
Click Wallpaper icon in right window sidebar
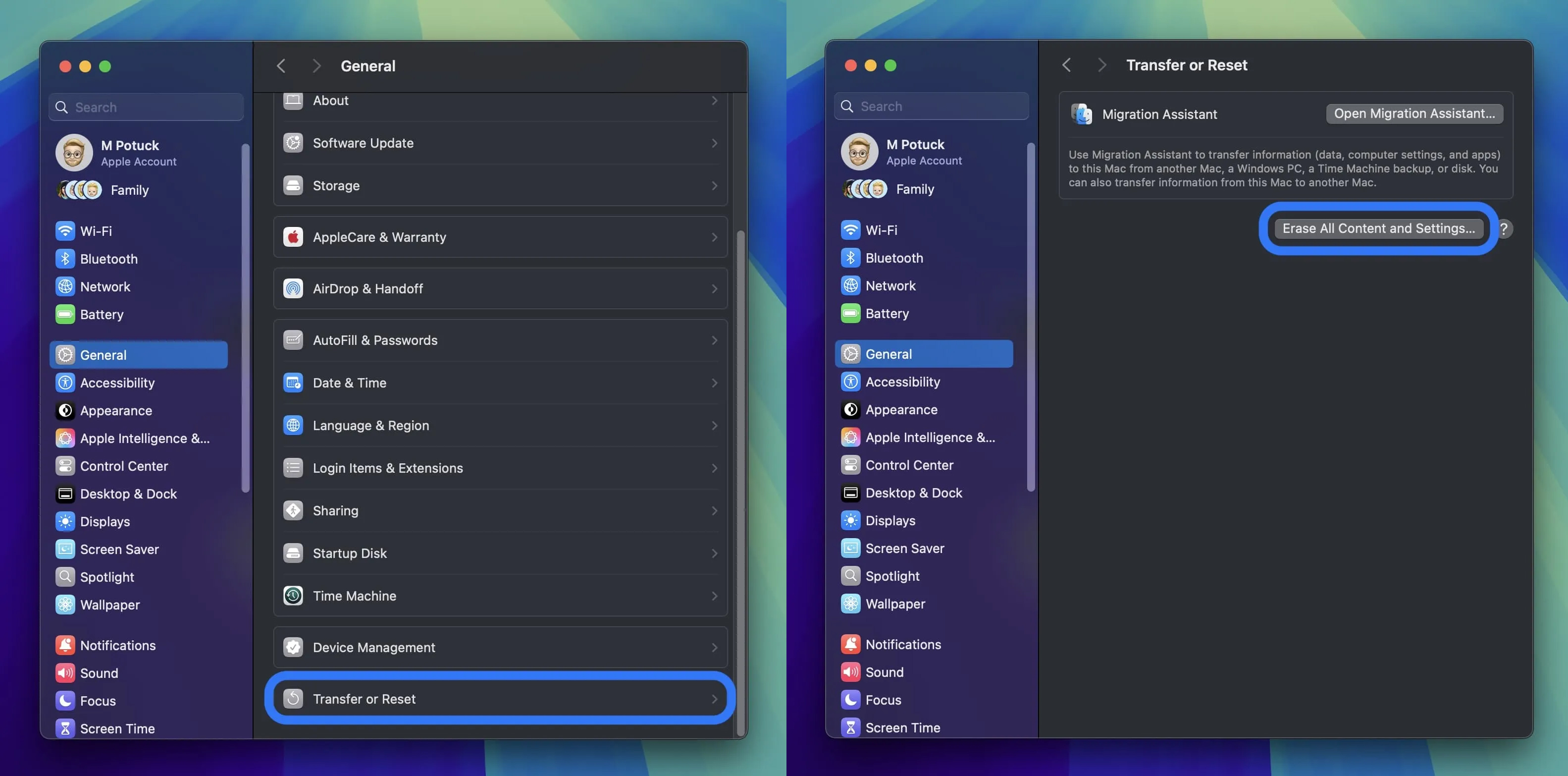point(850,604)
